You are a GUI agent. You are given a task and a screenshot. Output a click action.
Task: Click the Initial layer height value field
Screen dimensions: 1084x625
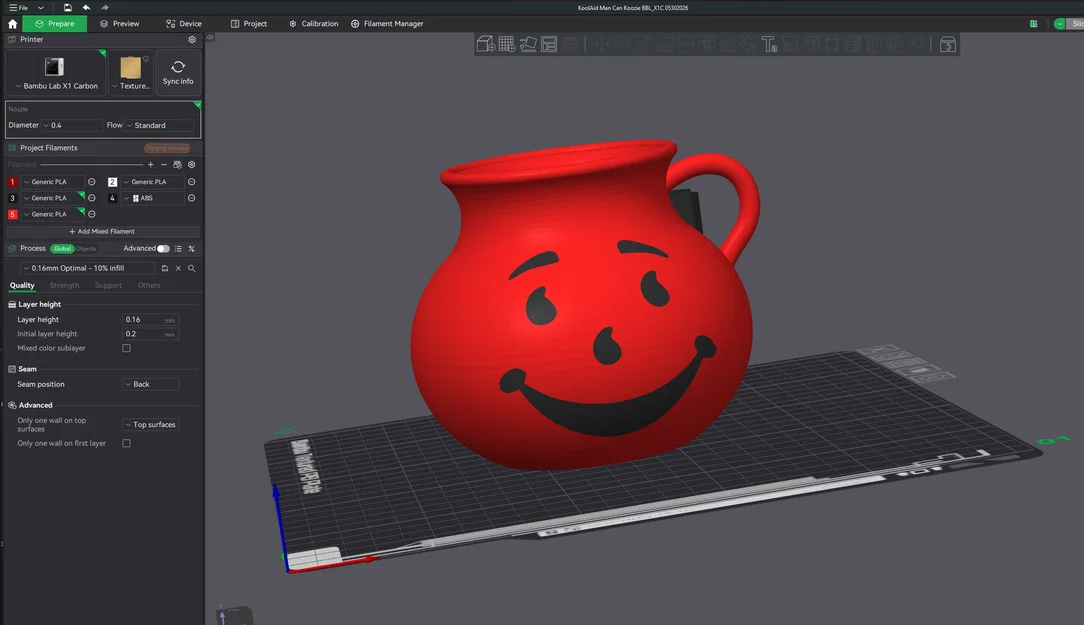click(x=151, y=334)
